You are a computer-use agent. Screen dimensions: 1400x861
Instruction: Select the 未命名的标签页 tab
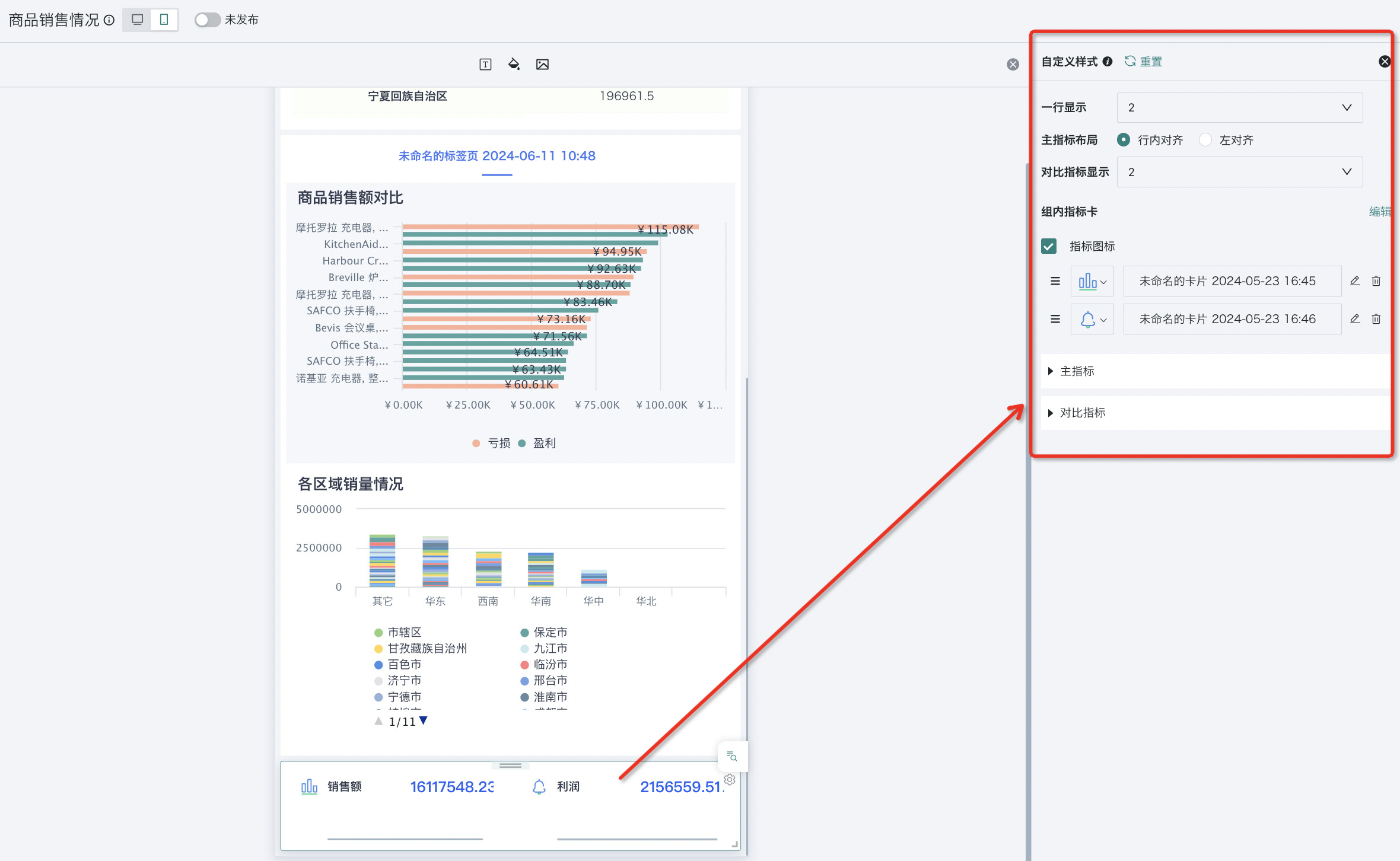(x=497, y=156)
